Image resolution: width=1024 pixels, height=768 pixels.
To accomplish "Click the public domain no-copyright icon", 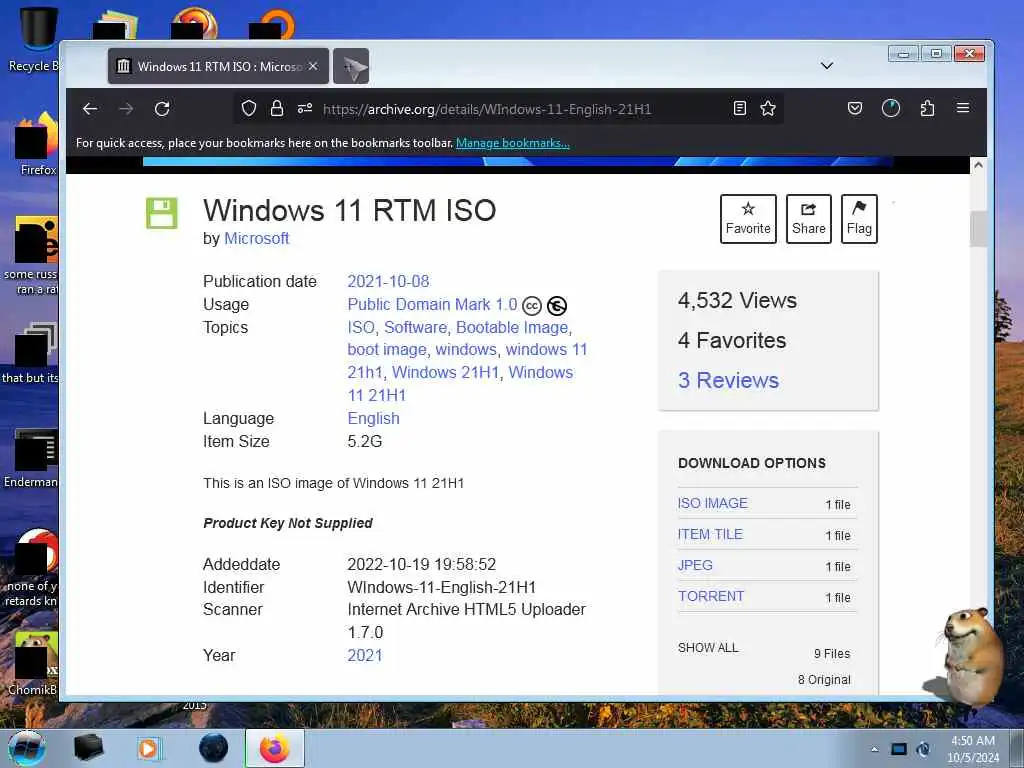I will pyautogui.click(x=557, y=306).
